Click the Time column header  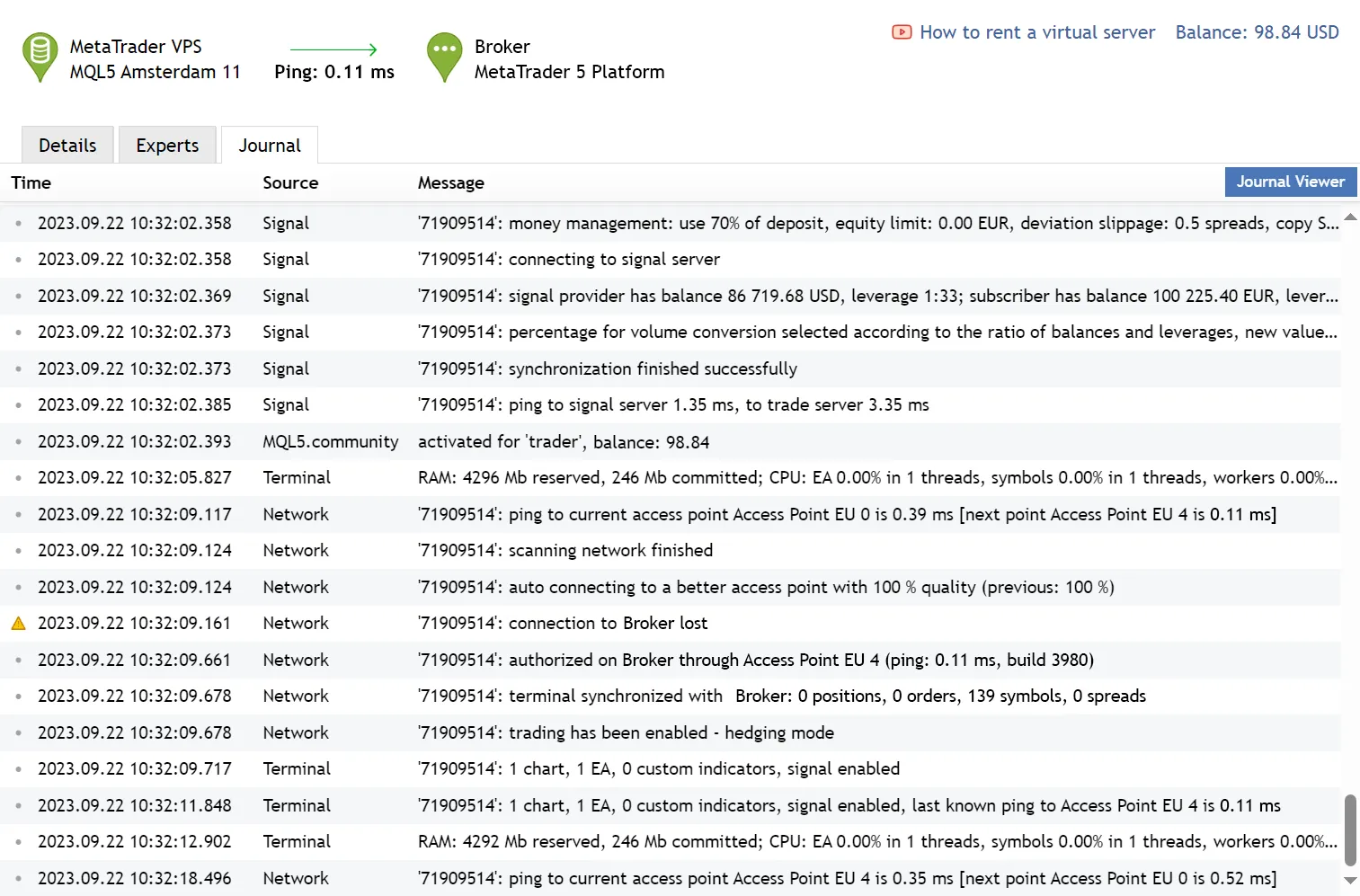click(31, 182)
